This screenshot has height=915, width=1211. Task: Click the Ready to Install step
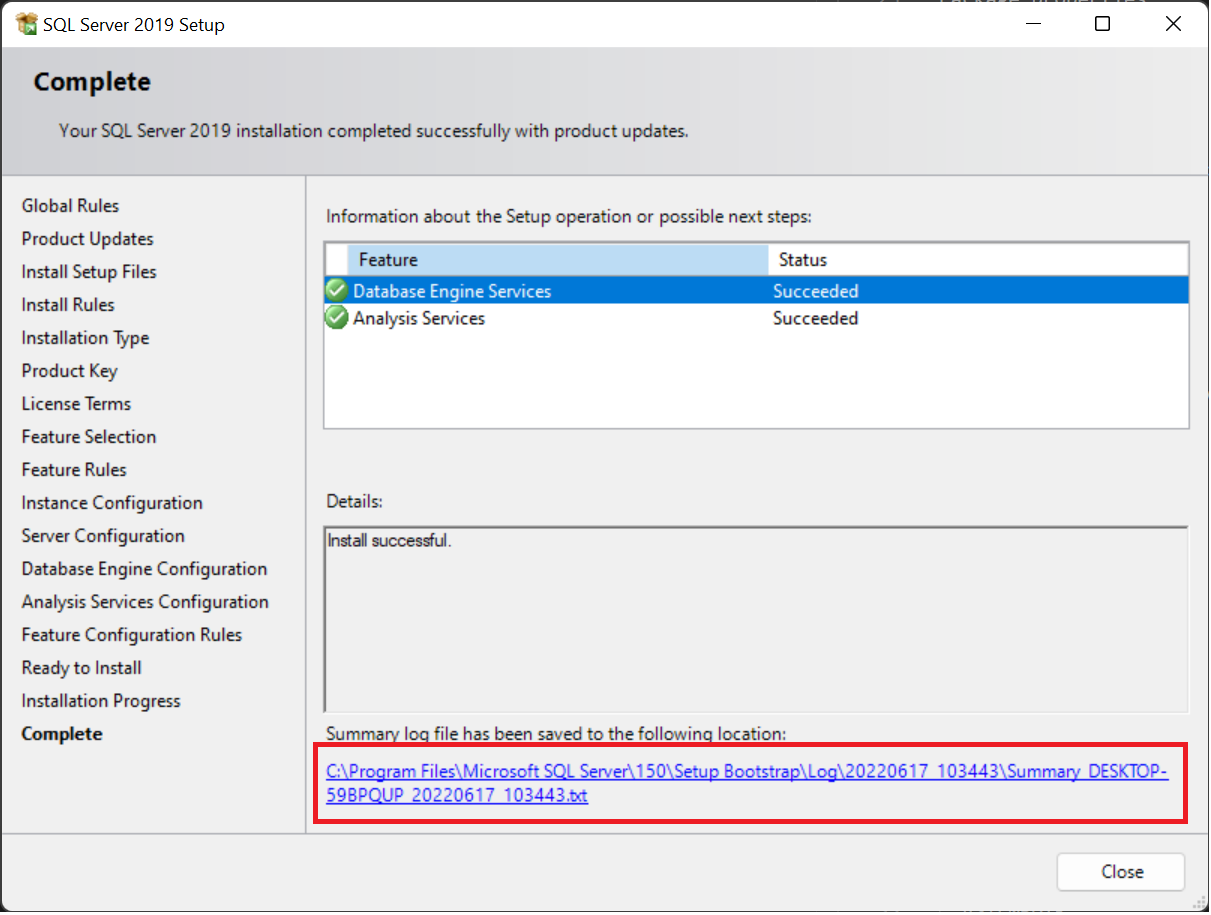[81, 668]
